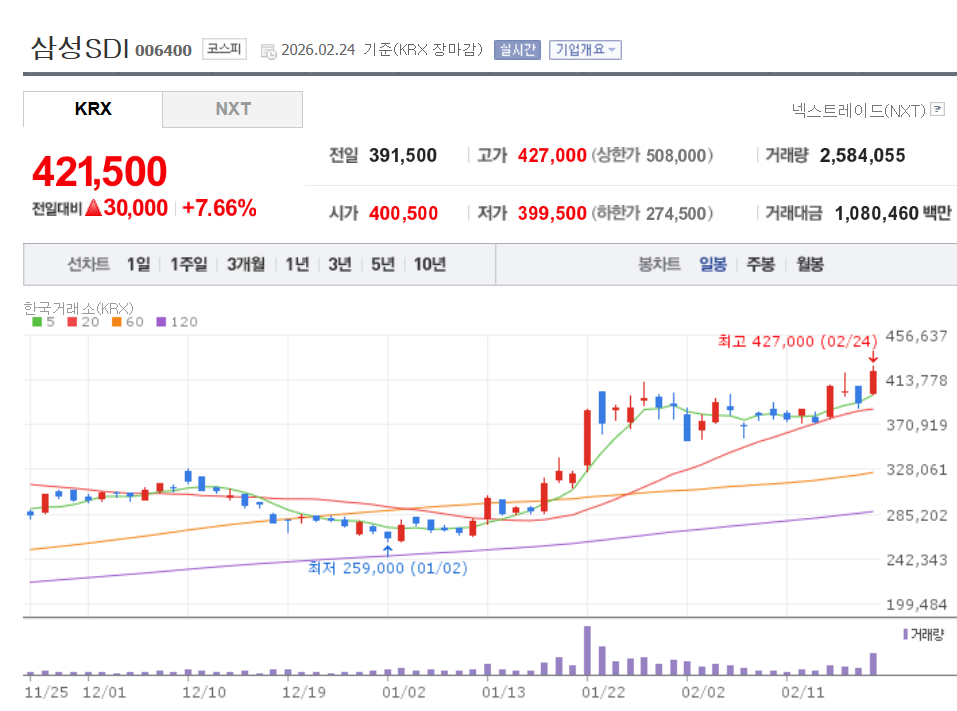This screenshot has width=957, height=711.
Task: Show the 10년 line chart
Action: click(x=430, y=264)
